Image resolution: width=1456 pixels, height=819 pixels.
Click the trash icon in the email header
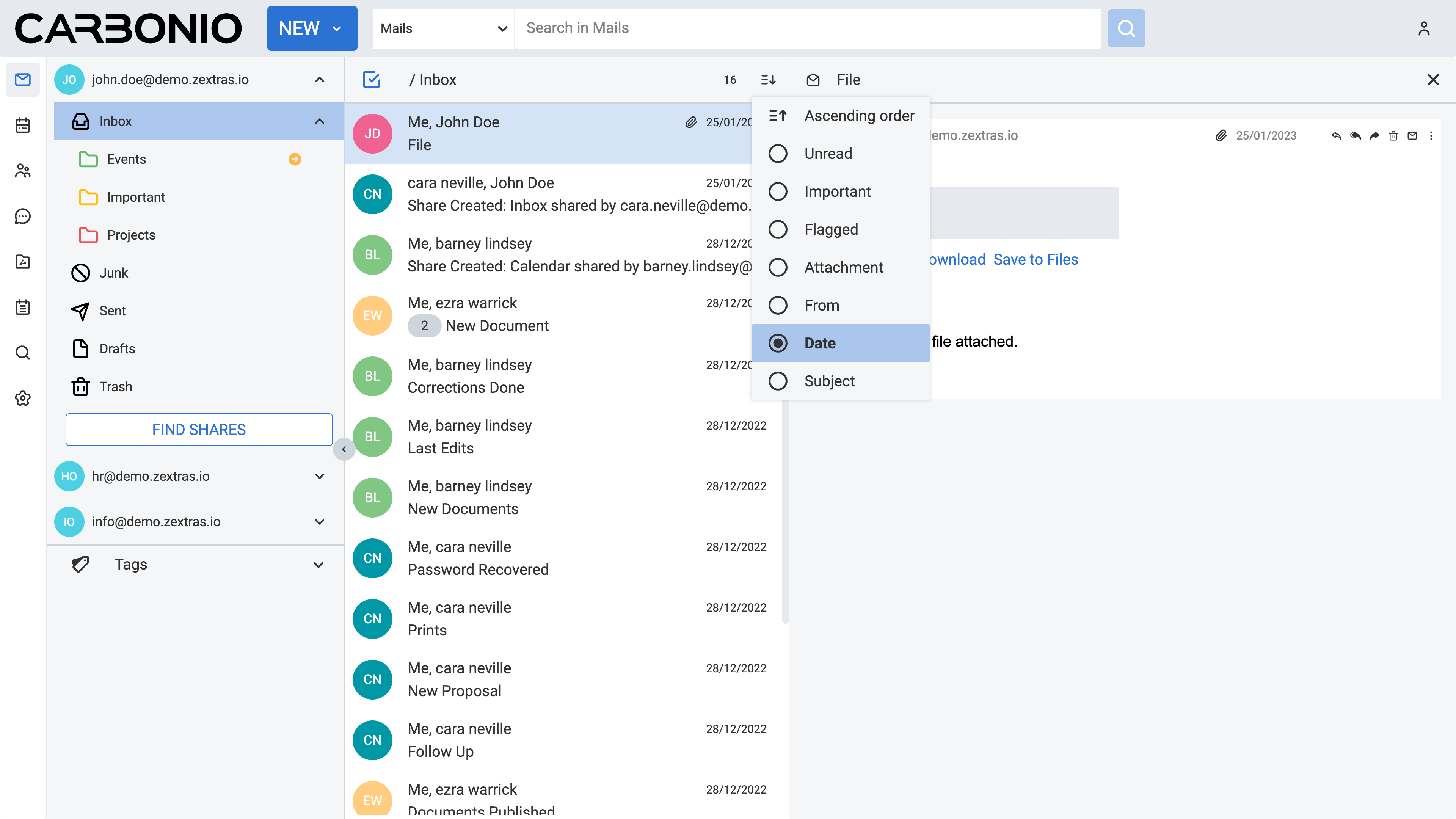pyautogui.click(x=1393, y=136)
